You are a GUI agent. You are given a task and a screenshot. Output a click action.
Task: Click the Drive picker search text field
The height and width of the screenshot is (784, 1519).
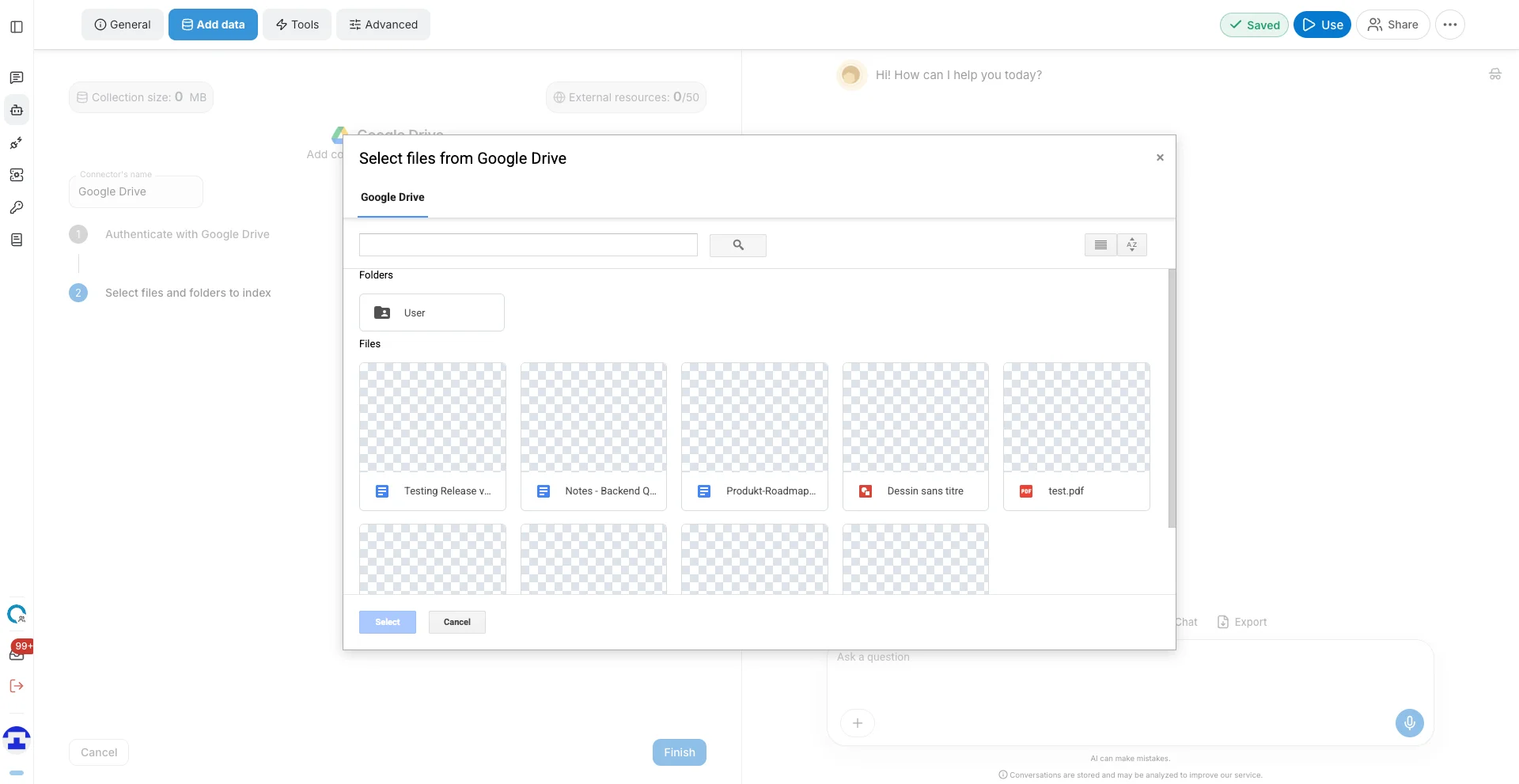[x=528, y=245]
